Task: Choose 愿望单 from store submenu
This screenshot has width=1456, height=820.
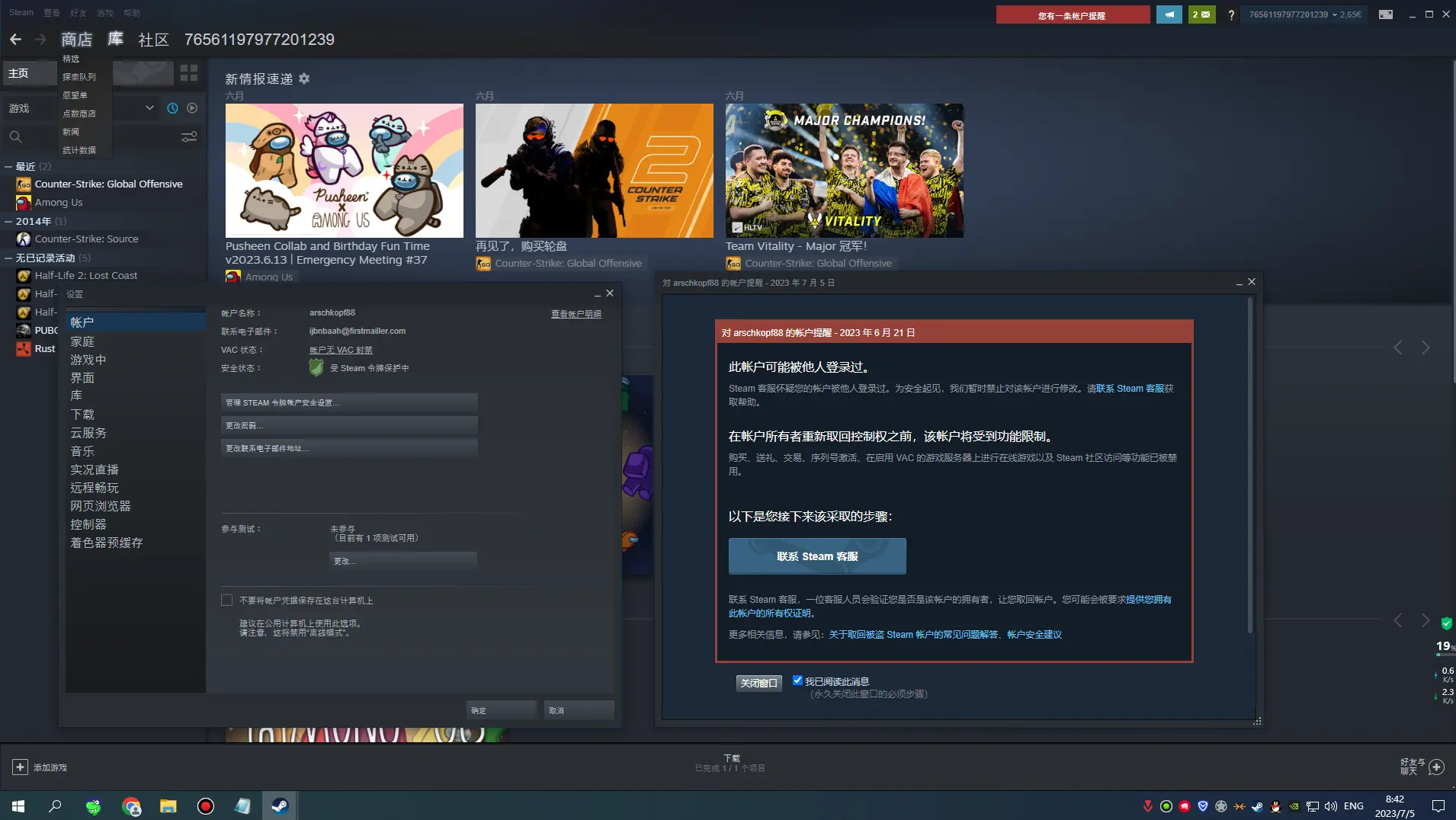Action: [x=75, y=95]
